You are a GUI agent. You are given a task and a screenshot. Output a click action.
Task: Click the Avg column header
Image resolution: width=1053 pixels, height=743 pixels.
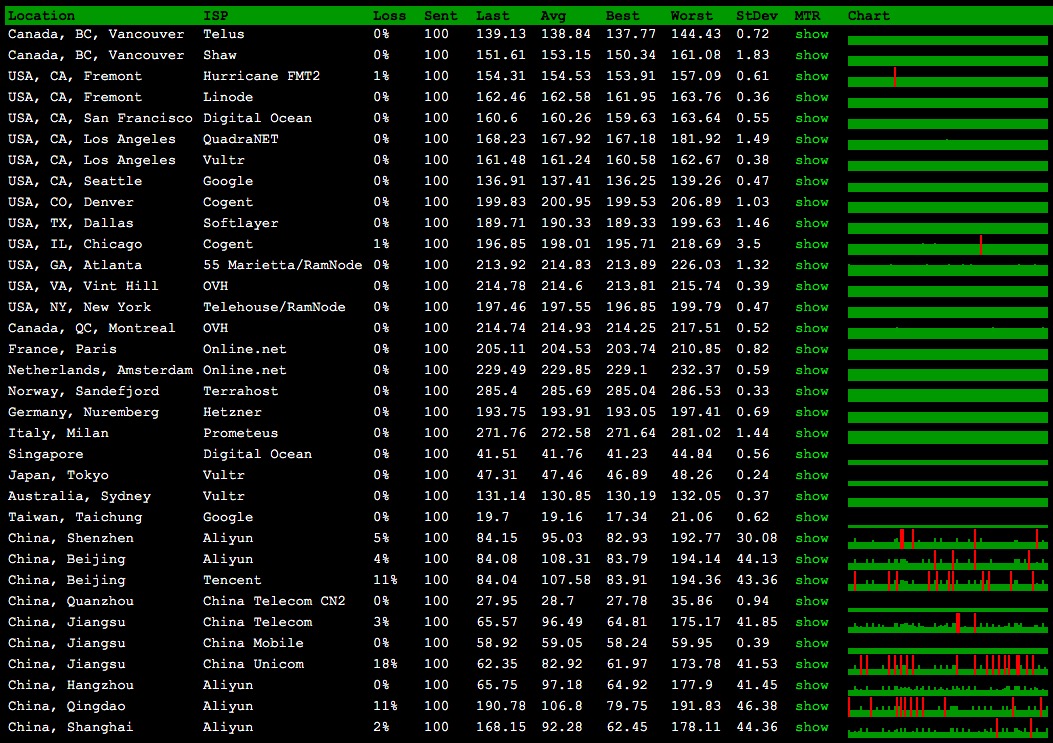click(x=552, y=16)
